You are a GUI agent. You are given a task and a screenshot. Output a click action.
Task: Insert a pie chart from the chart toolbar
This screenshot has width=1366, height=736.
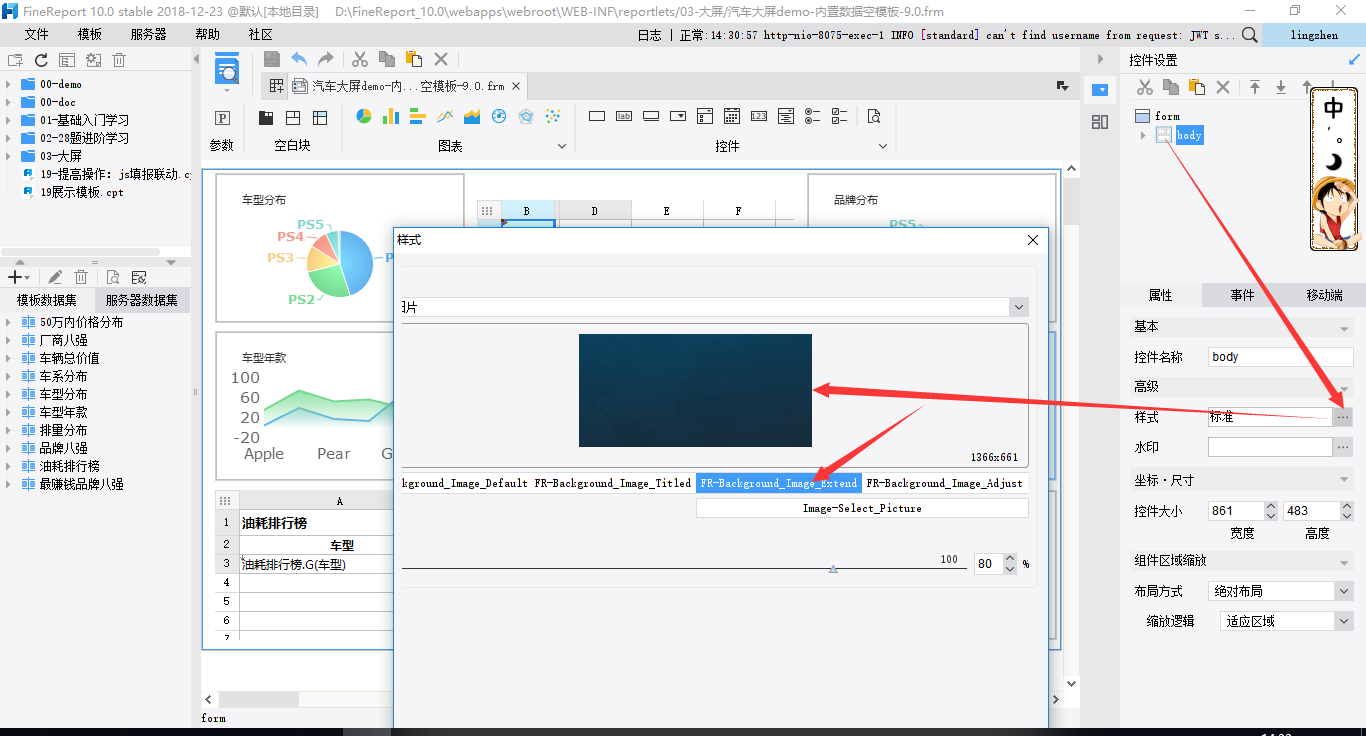[x=364, y=117]
